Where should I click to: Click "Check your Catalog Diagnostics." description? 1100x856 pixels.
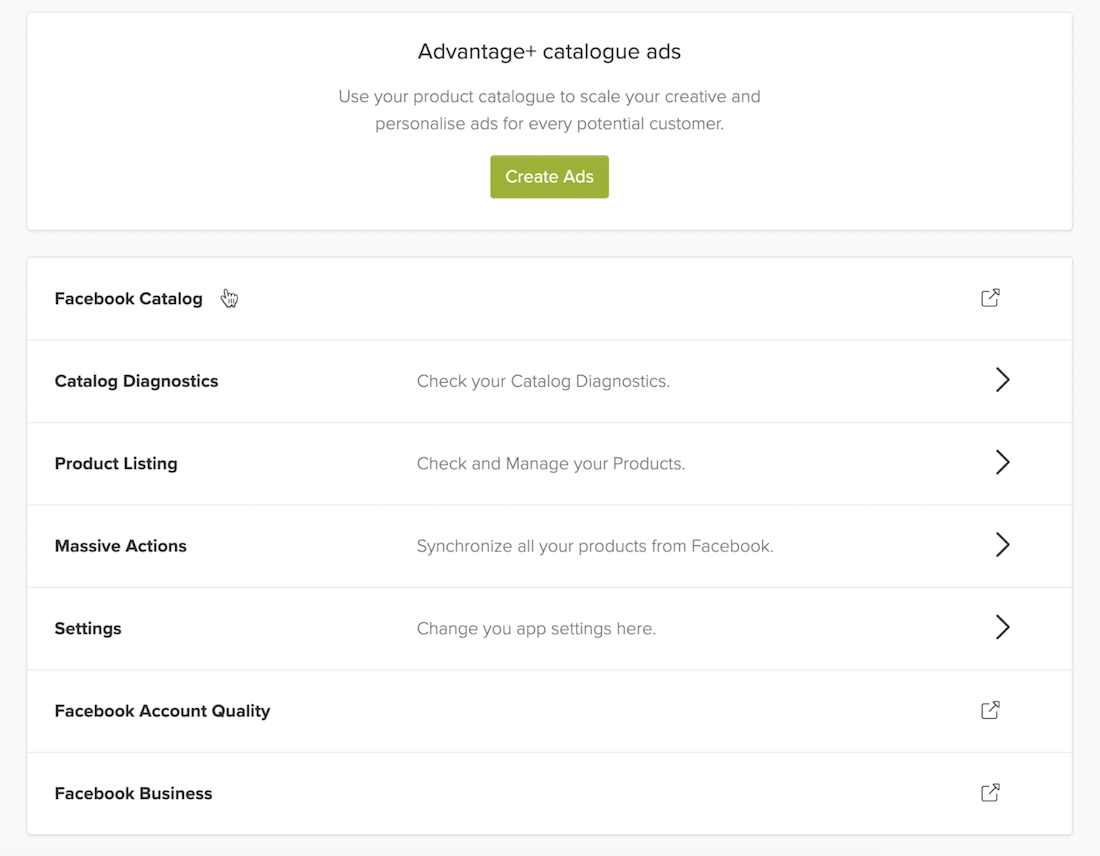(x=543, y=381)
